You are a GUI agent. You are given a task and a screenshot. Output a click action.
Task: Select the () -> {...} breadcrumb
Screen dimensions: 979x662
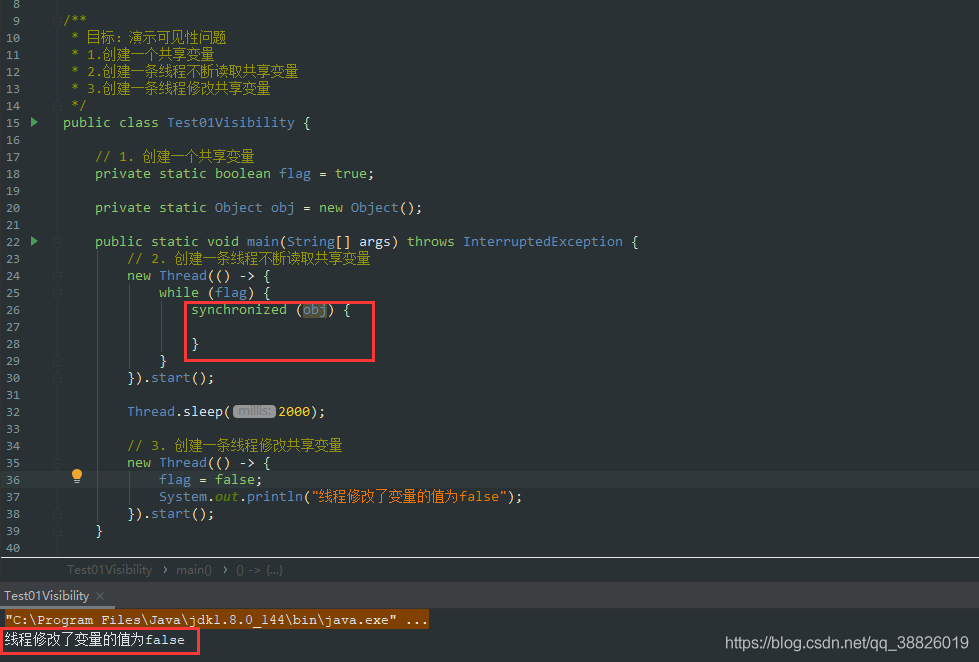tap(259, 570)
